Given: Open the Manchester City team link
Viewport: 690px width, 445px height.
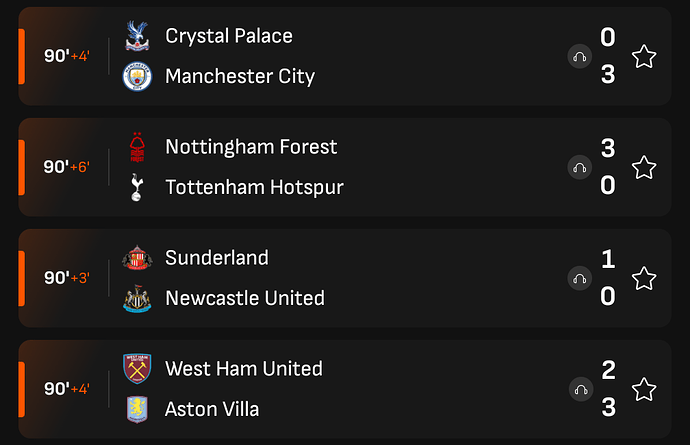Looking at the screenshot, I should [x=240, y=77].
